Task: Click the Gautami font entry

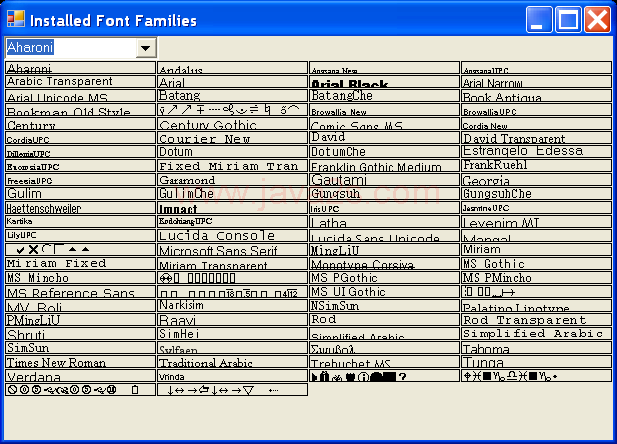Action: click(x=384, y=180)
